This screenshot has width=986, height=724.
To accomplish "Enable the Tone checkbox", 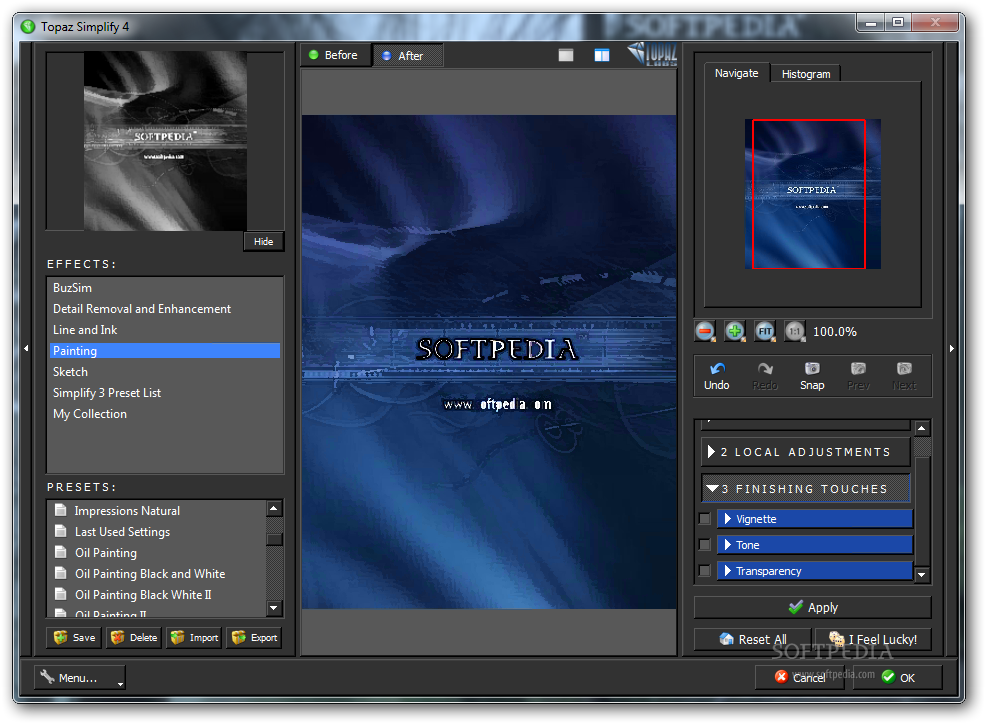I will (x=704, y=545).
